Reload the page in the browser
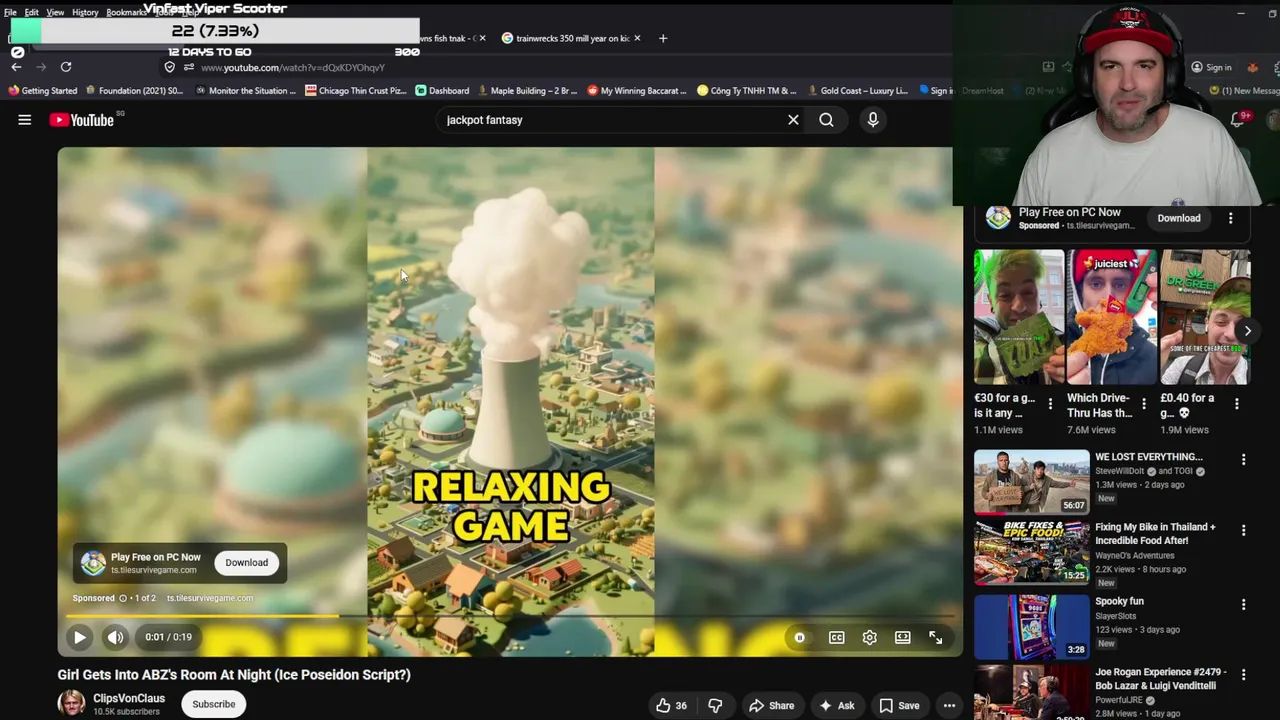 [x=66, y=67]
